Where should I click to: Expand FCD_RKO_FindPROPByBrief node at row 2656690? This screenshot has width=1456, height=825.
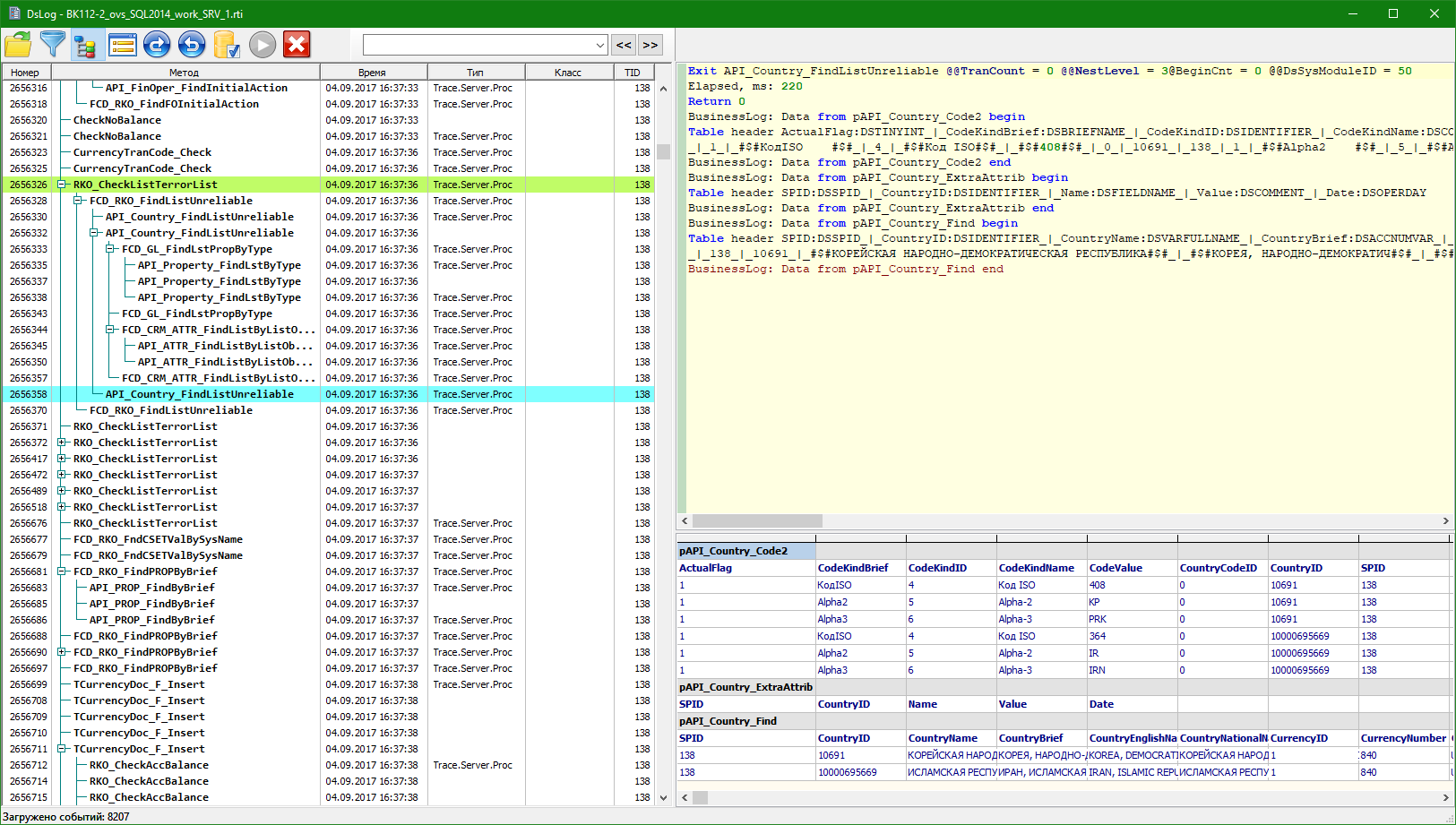tap(62, 652)
